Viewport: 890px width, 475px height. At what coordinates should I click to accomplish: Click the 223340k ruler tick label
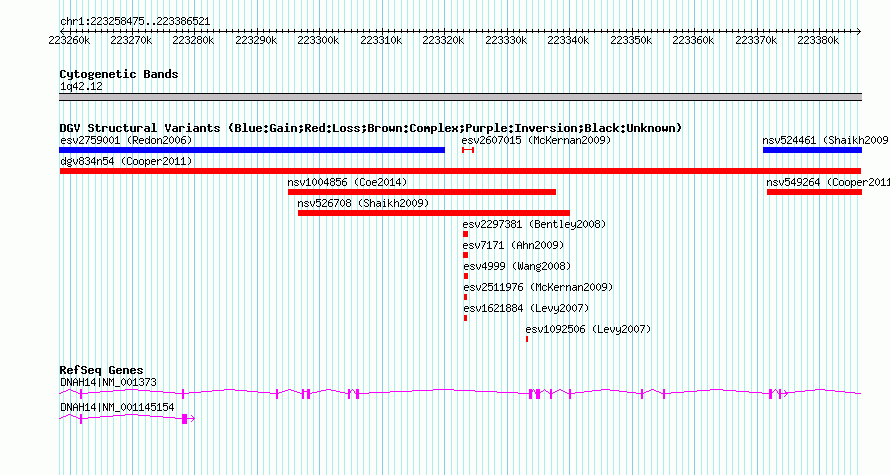point(568,40)
